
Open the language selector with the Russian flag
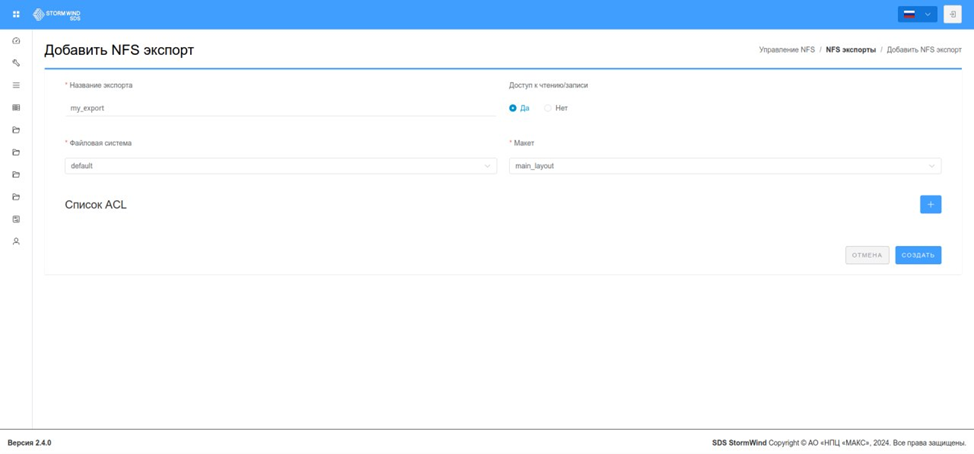point(917,14)
